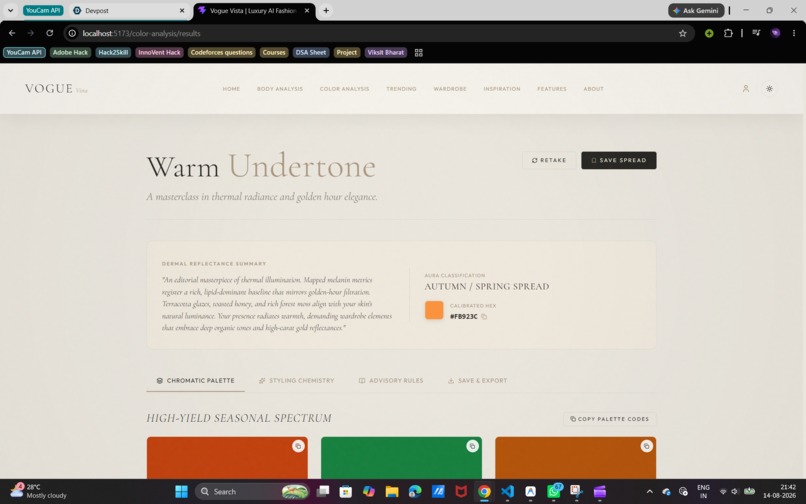The image size is (806, 504).
Task: Close the Vogue Vista tab
Action: (307, 10)
